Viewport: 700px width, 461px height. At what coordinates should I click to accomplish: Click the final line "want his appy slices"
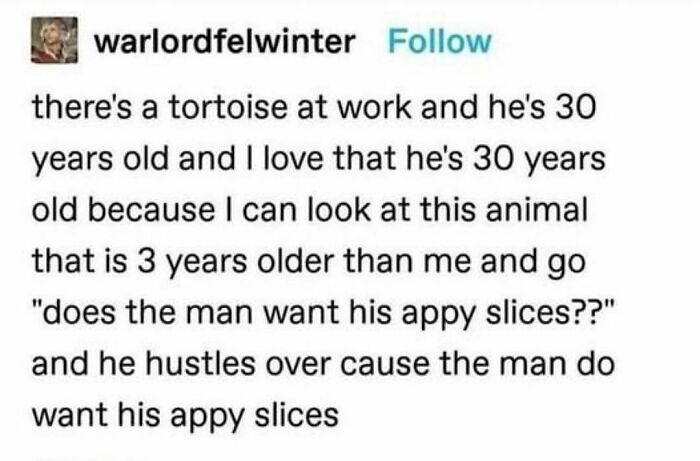pos(185,413)
